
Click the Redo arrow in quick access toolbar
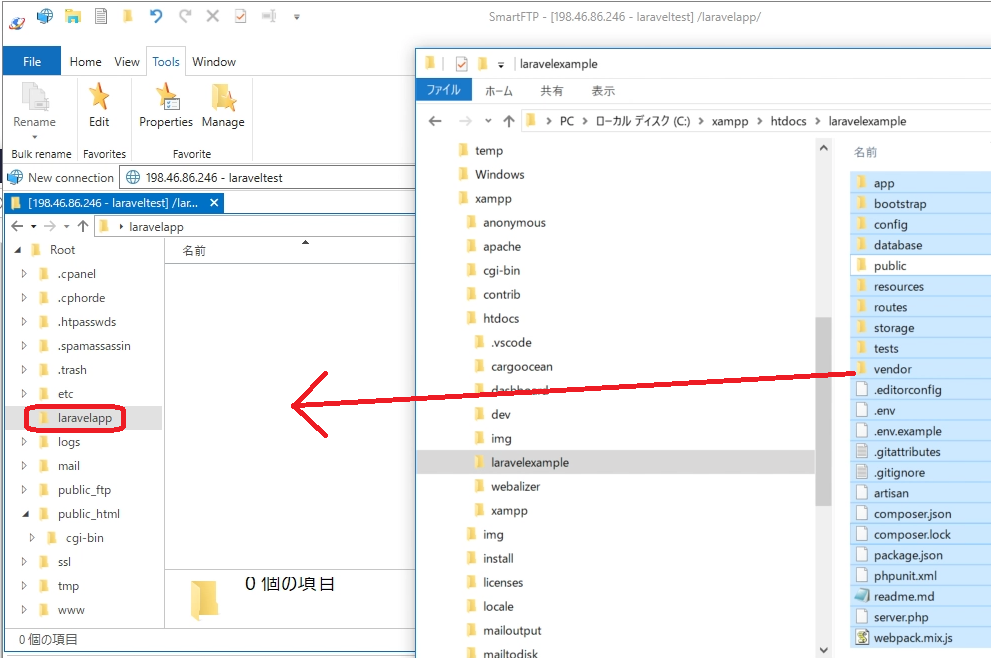pos(185,16)
